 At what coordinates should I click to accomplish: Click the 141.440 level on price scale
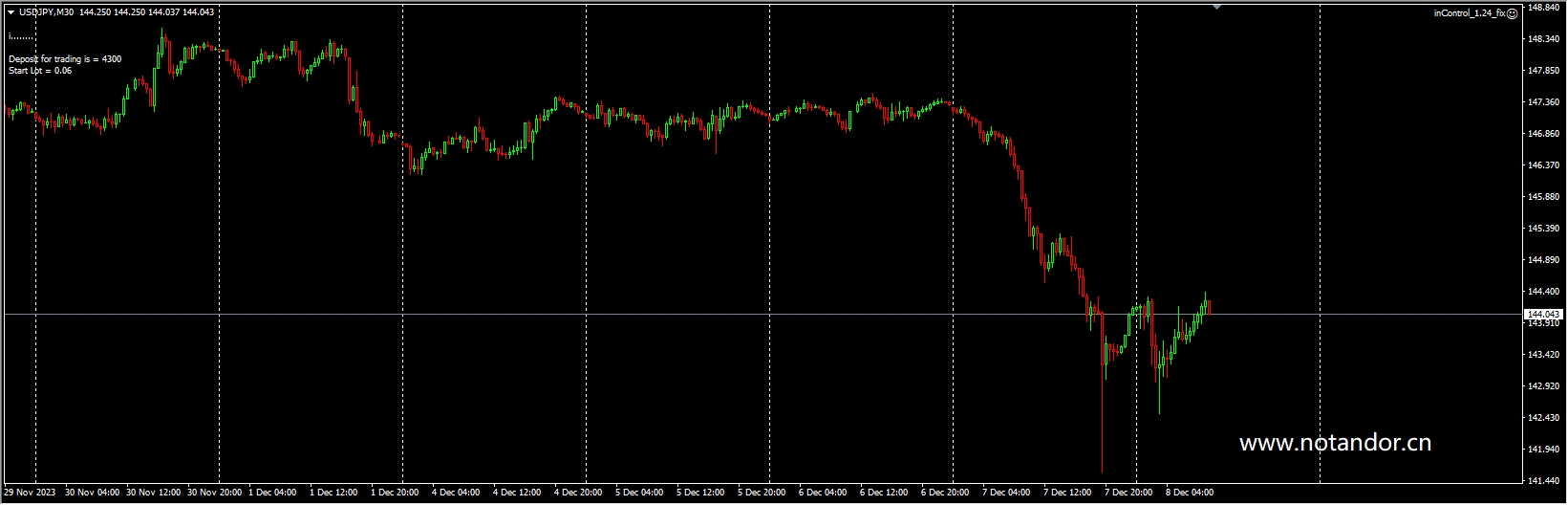[x=1544, y=480]
